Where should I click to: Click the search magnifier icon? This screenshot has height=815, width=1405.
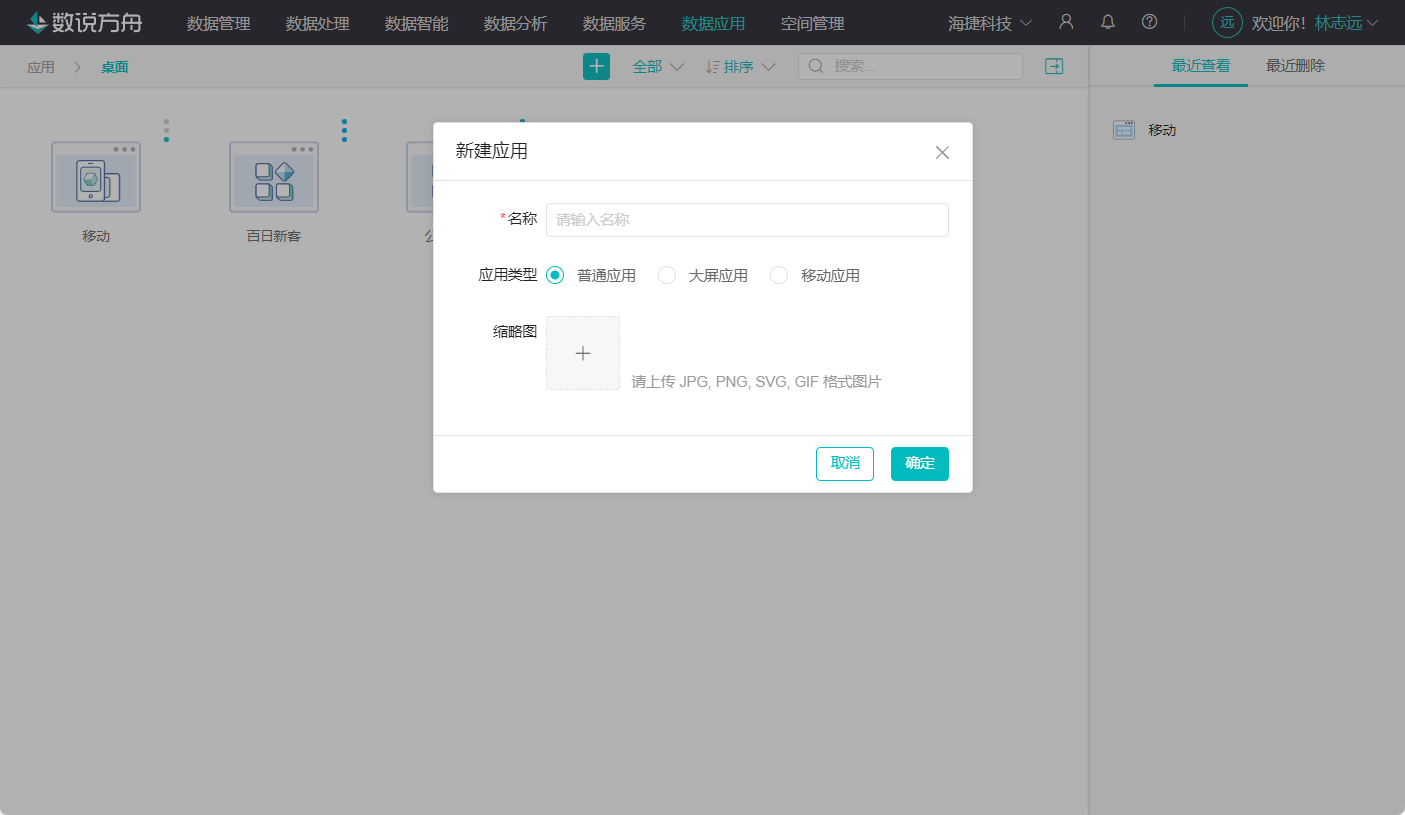tap(816, 66)
